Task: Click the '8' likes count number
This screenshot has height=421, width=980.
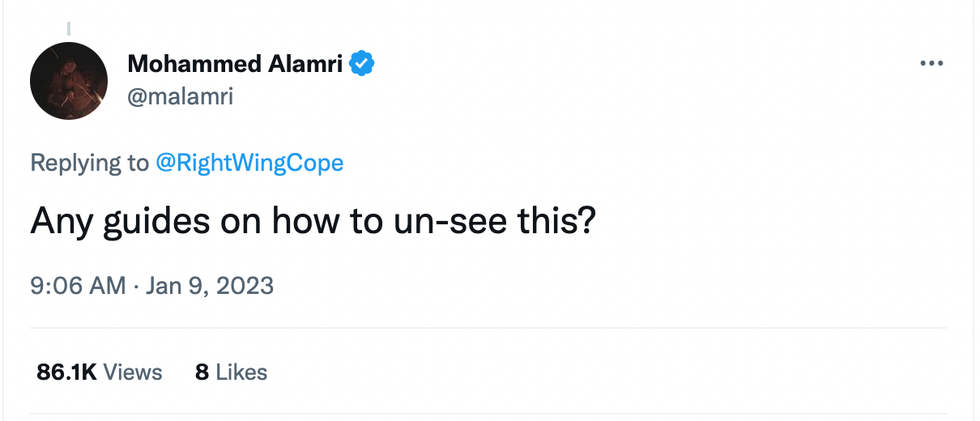Action: pos(202,373)
